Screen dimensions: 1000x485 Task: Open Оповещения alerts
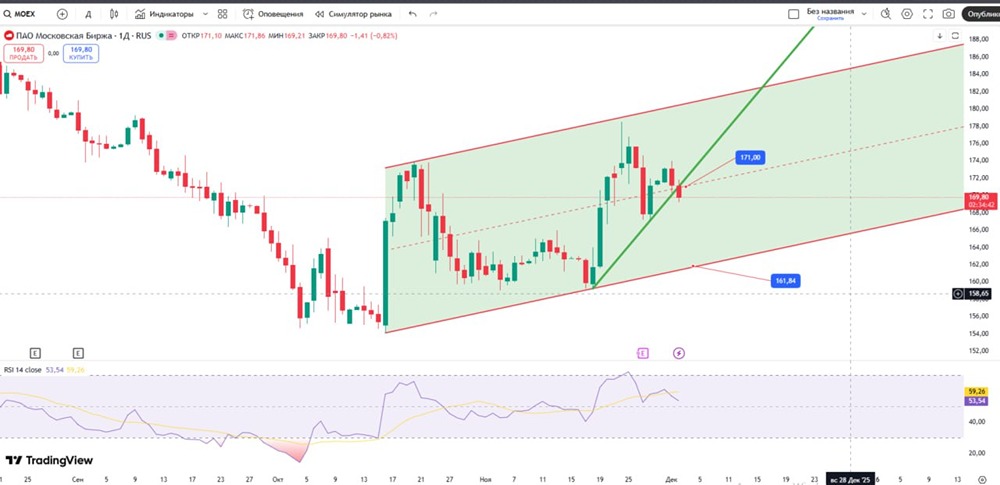point(273,13)
